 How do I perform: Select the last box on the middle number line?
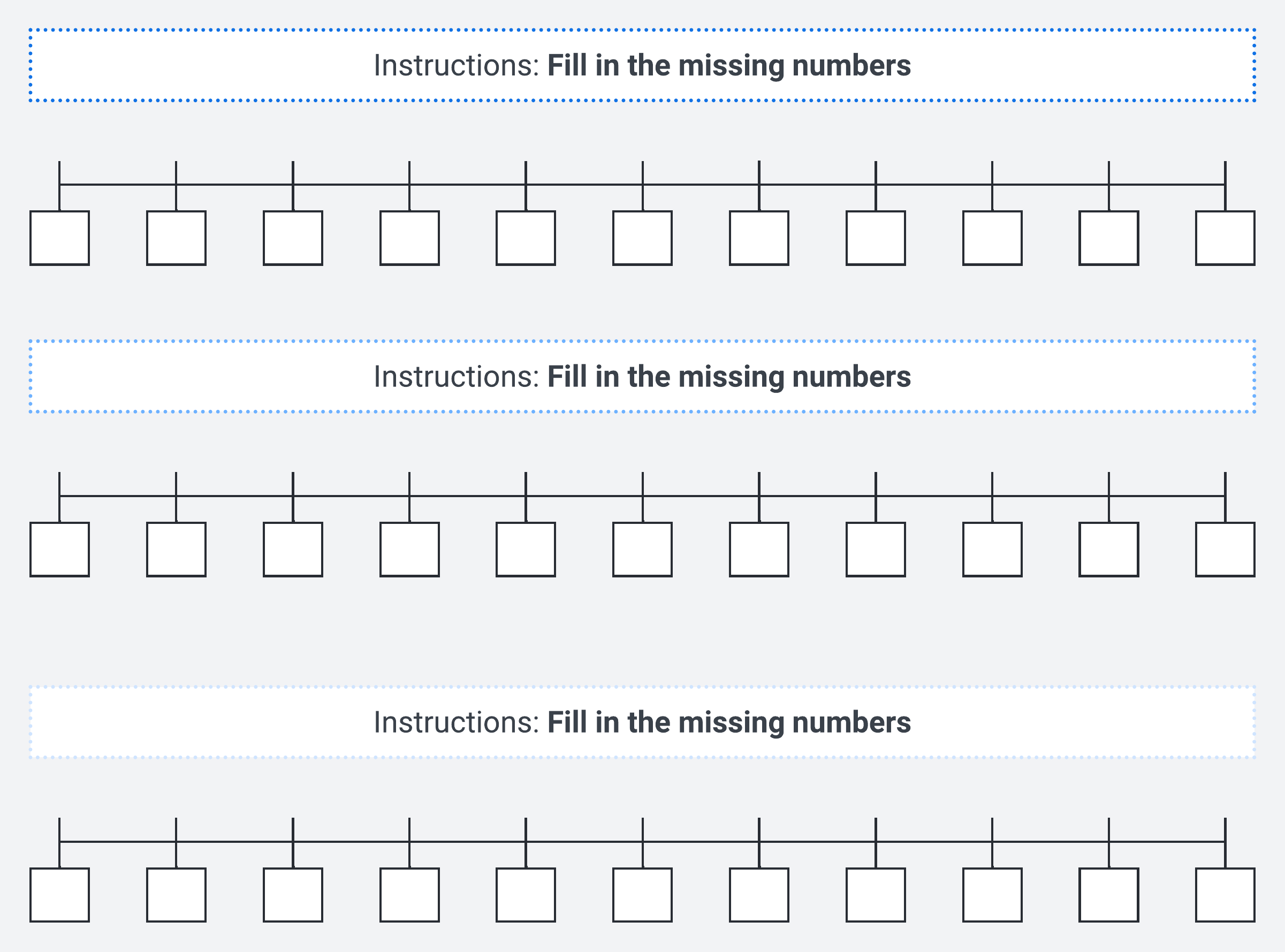1225,549
